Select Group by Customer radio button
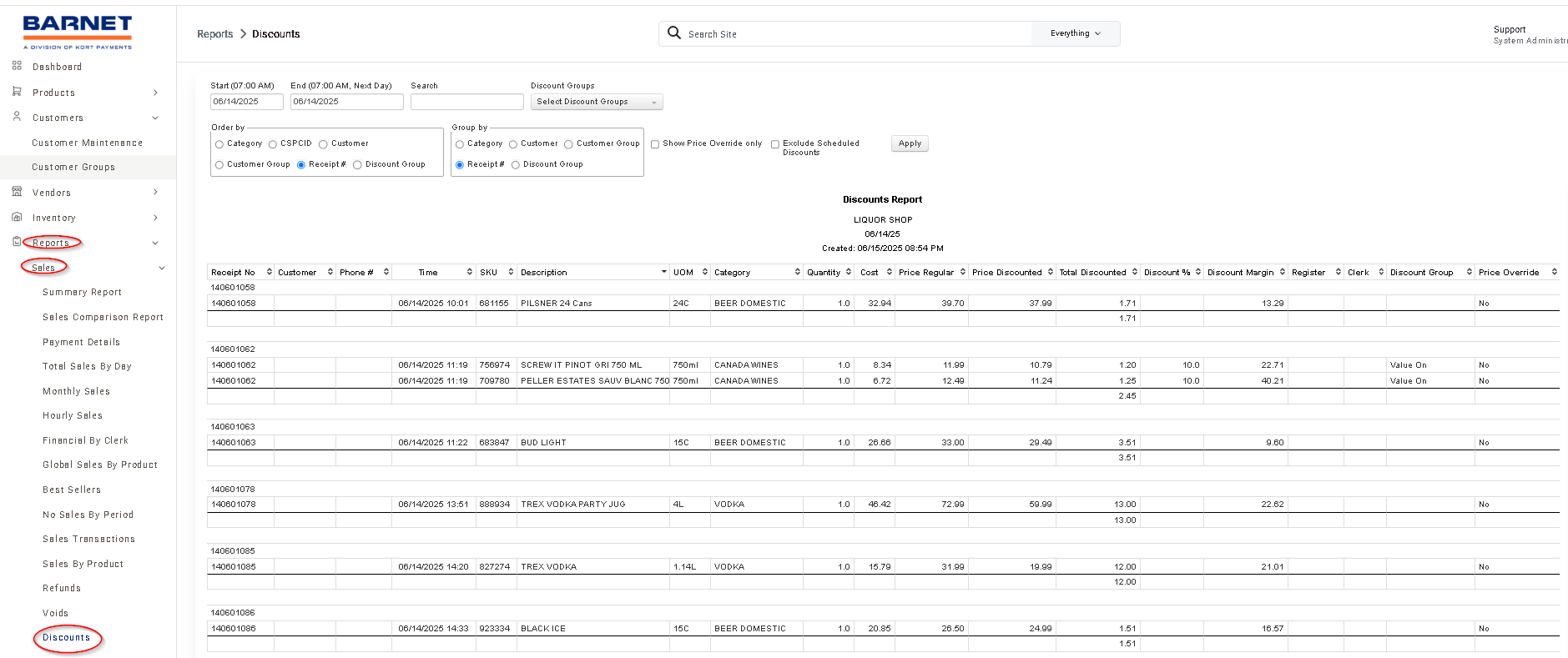This screenshot has height=658, width=1568. 513,144
